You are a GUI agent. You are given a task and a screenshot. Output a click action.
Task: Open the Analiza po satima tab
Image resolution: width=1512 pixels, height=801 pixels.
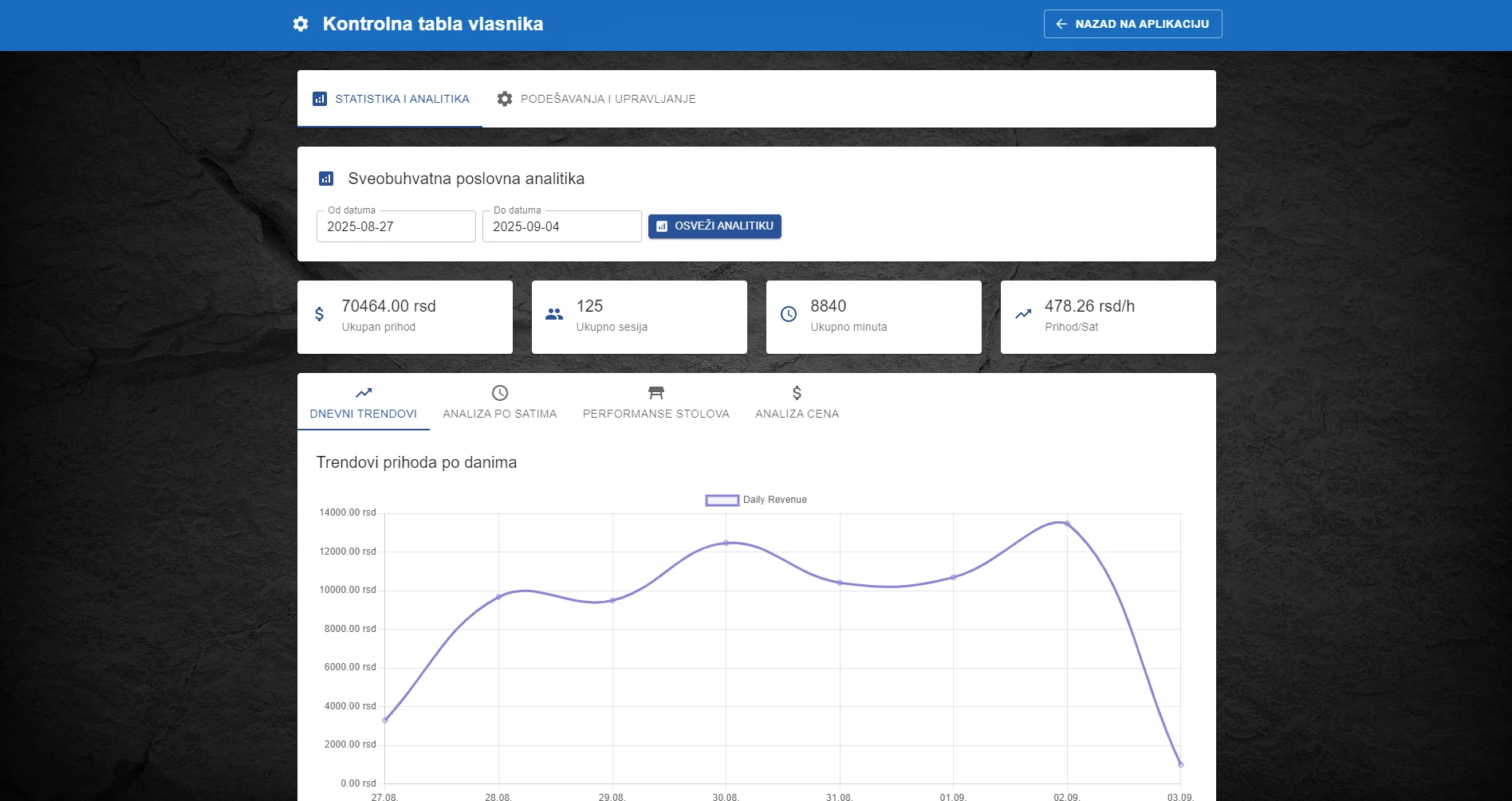click(500, 402)
